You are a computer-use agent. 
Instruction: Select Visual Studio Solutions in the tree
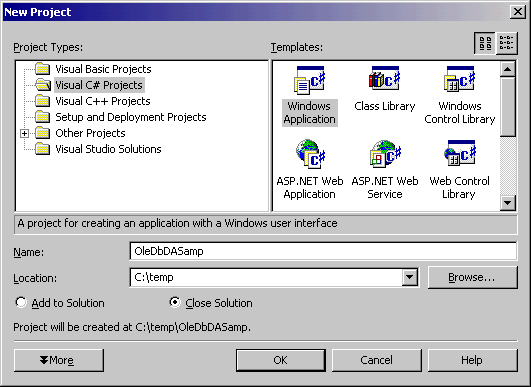(108, 149)
